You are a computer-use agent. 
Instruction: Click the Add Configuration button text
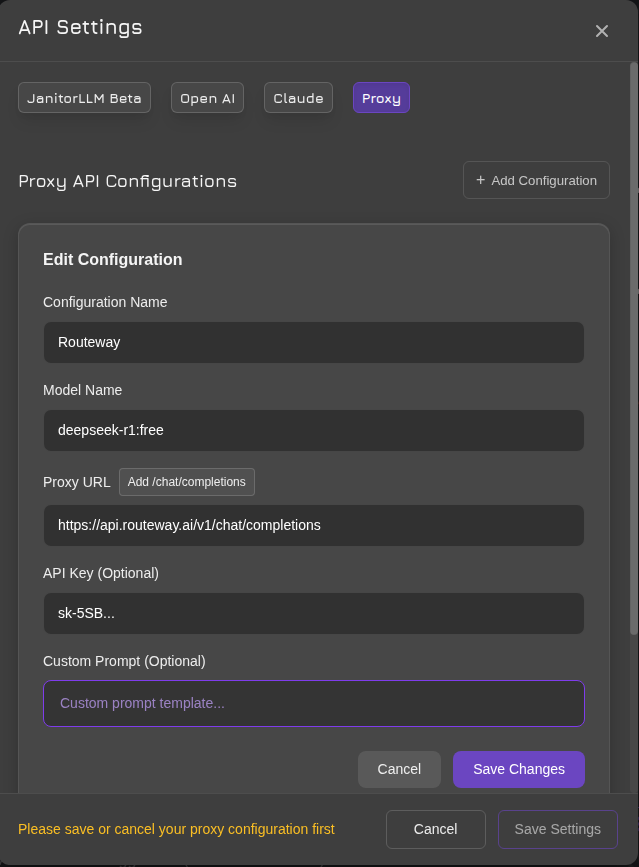(x=544, y=181)
